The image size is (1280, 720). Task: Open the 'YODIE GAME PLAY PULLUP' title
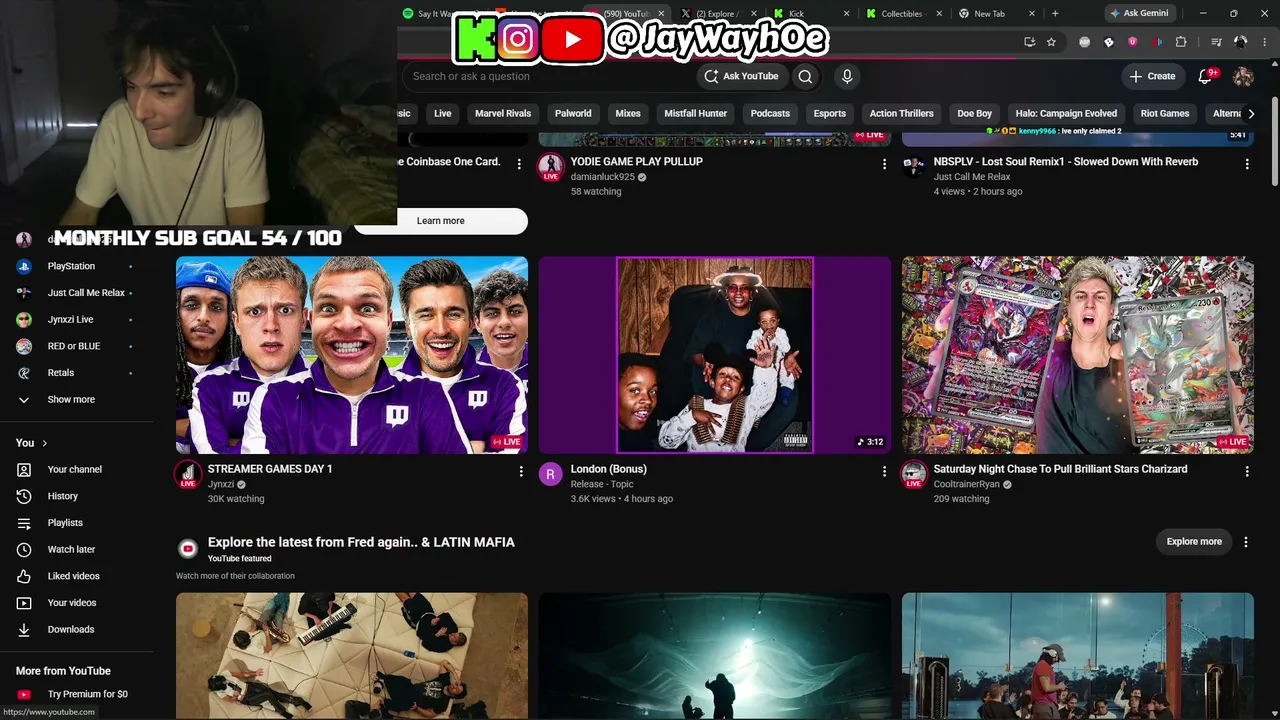(x=637, y=161)
